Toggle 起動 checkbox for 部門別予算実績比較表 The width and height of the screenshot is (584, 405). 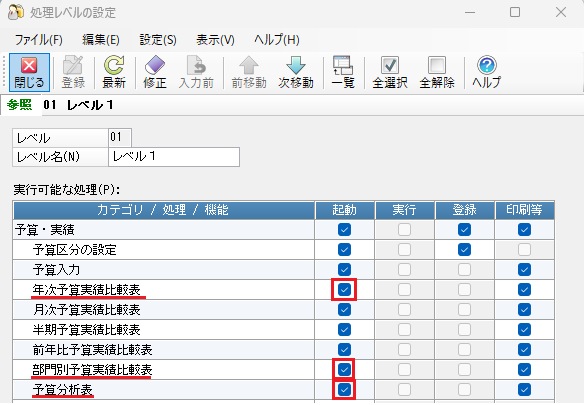(x=344, y=370)
